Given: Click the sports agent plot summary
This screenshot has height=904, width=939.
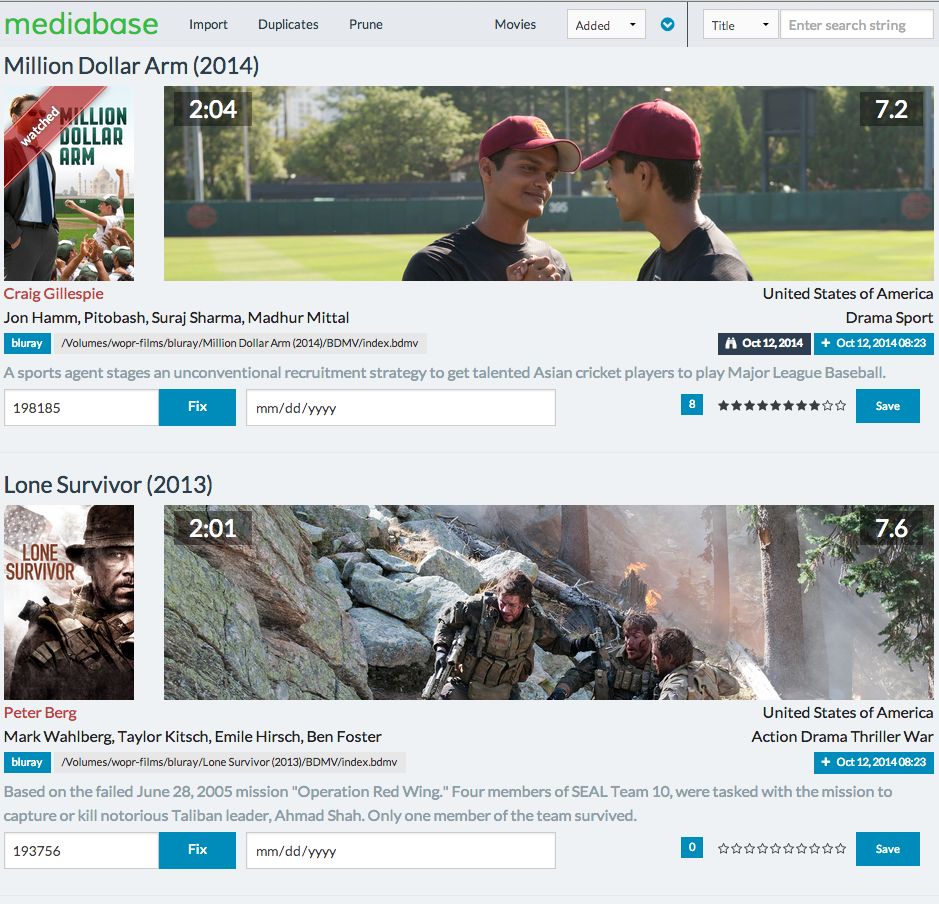Looking at the screenshot, I should click(x=444, y=372).
